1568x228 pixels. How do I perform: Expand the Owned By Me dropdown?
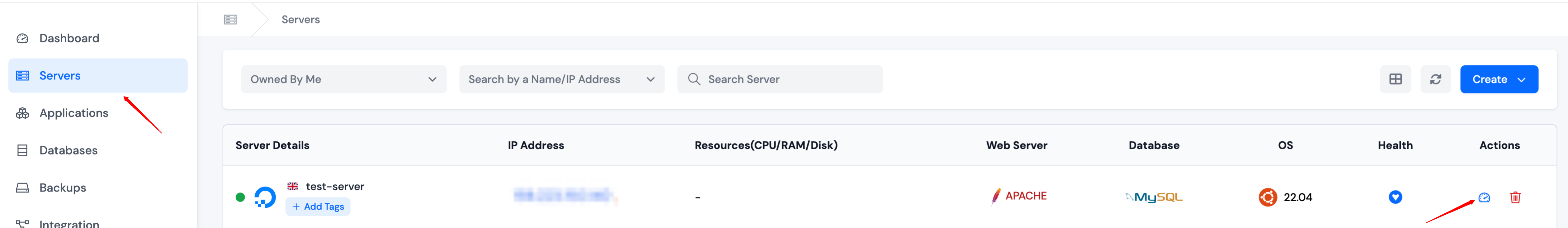pyautogui.click(x=343, y=79)
